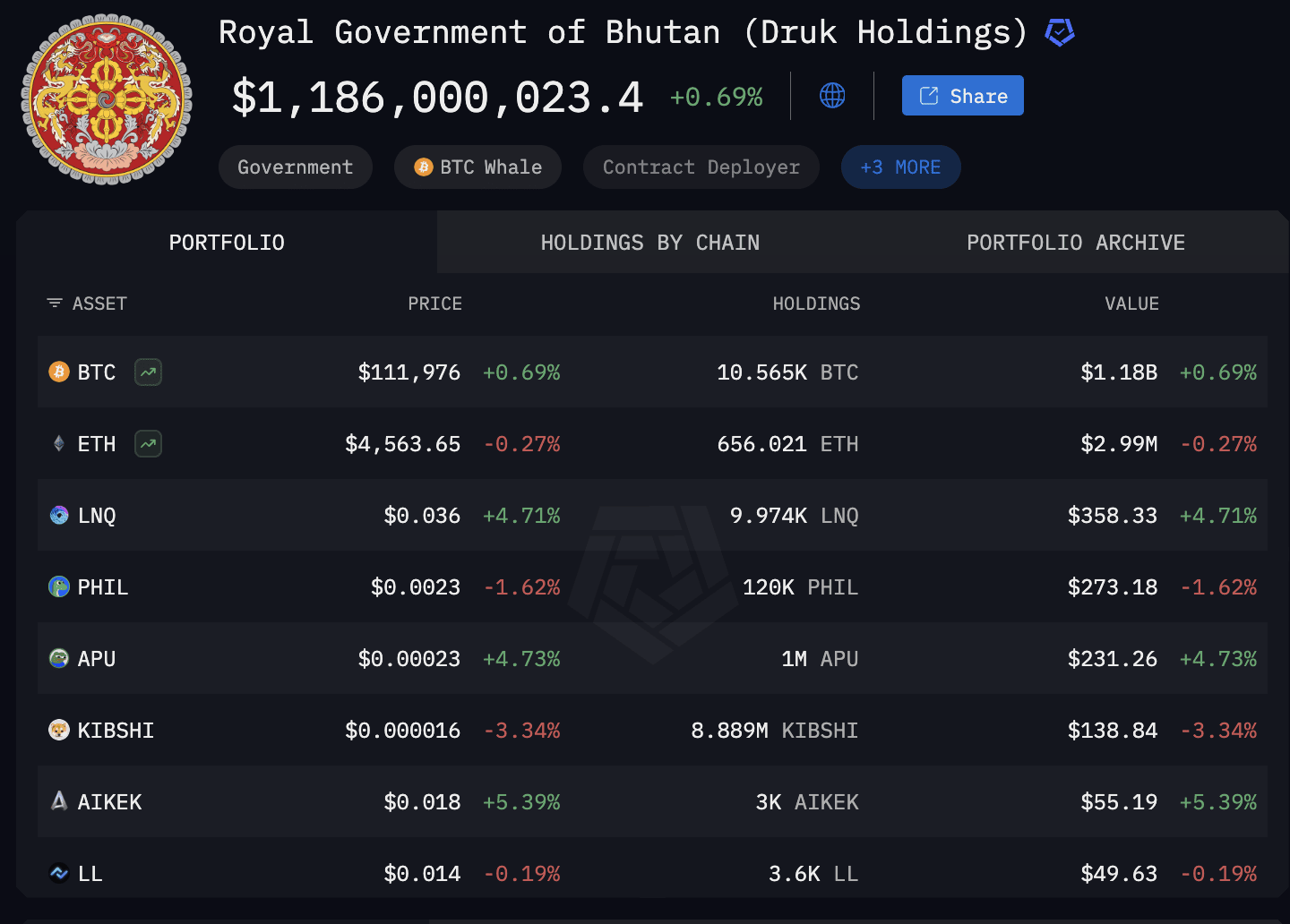Click the BTC price $111,976
This screenshot has width=1290, height=924.
pyautogui.click(x=409, y=372)
